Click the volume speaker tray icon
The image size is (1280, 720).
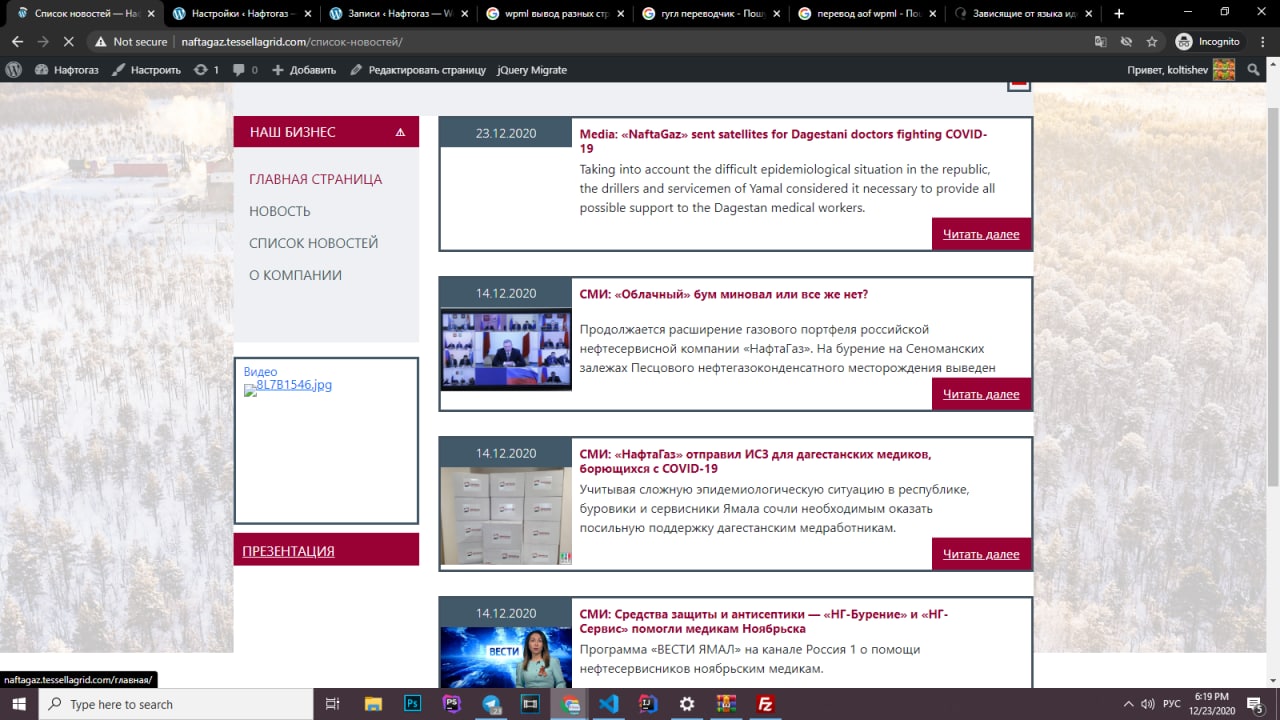tap(1148, 704)
